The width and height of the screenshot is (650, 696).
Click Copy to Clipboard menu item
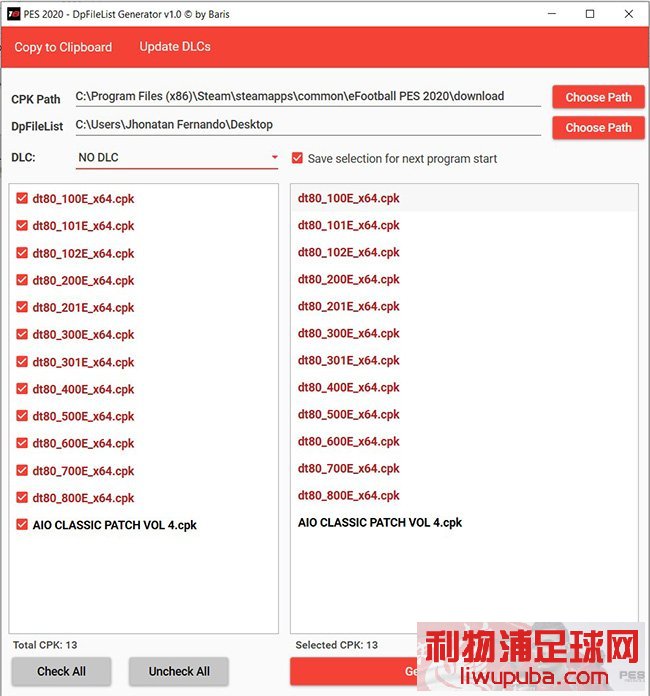(63, 47)
